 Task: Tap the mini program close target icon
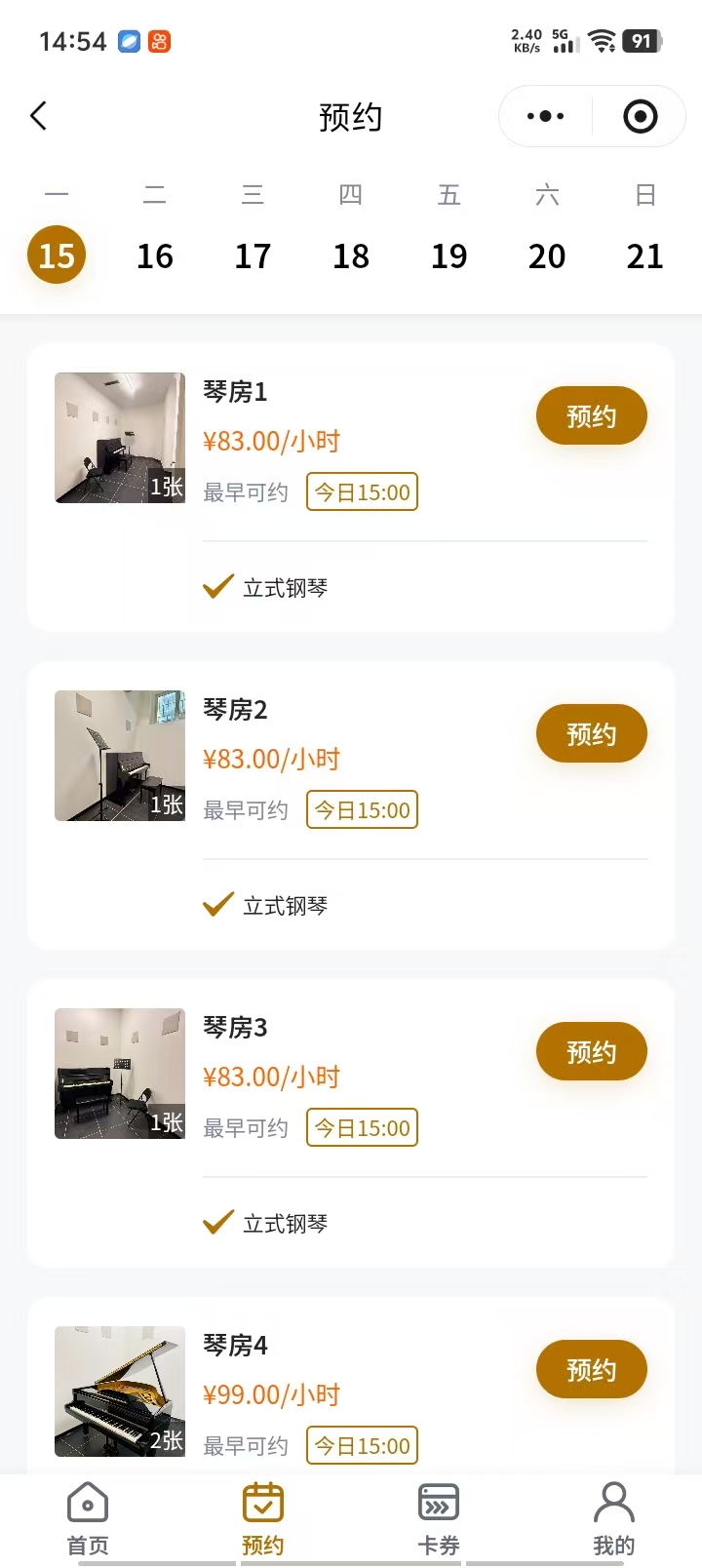(x=640, y=117)
